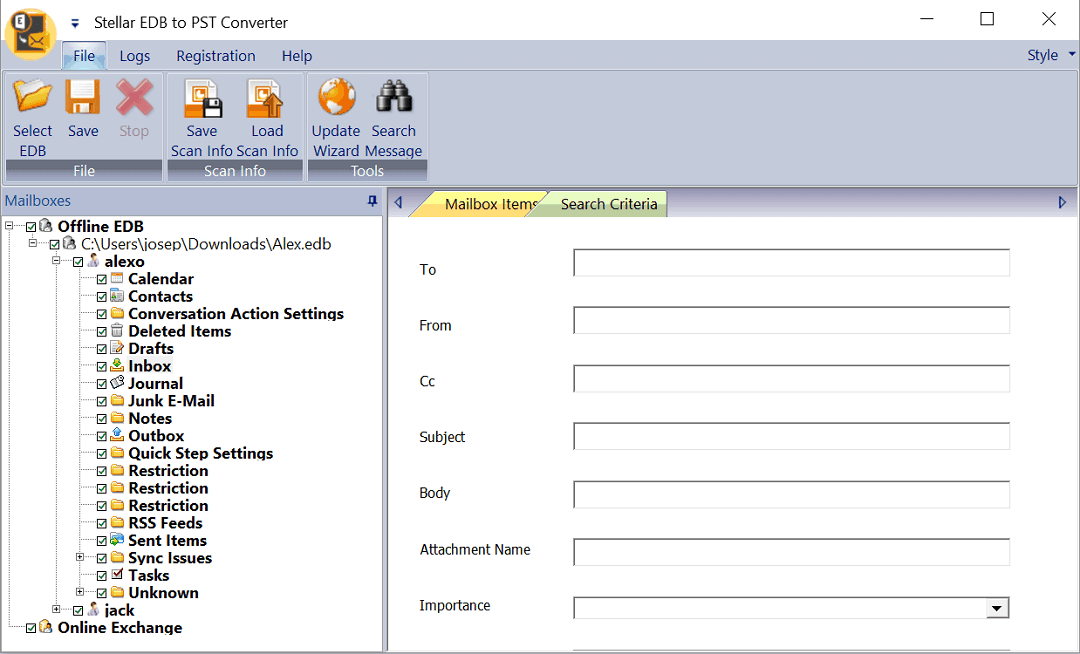This screenshot has width=1080, height=654.
Task: Click the jack mailbox user icon
Action: coord(94,609)
